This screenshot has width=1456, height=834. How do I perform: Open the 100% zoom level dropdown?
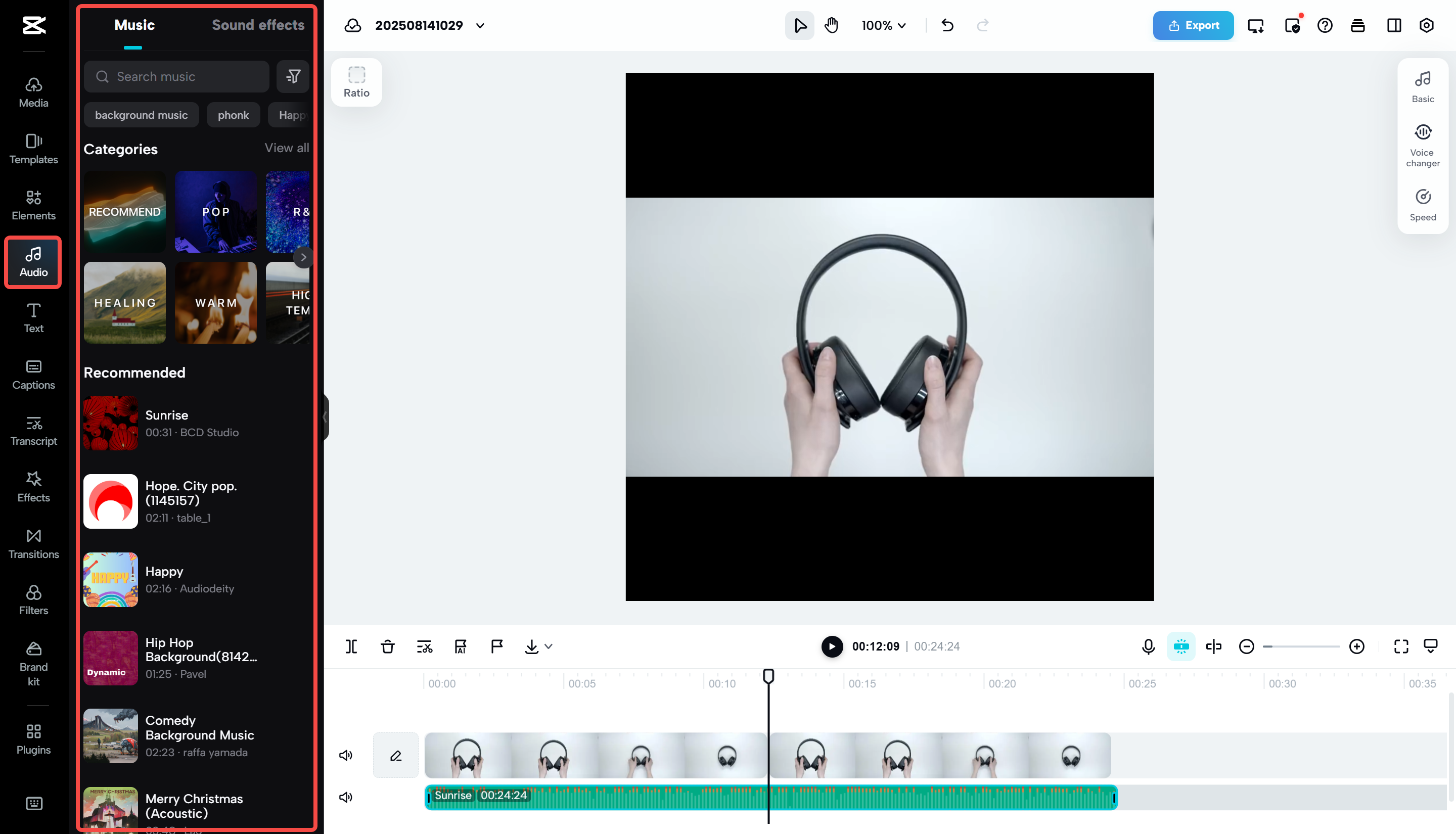pos(883,25)
